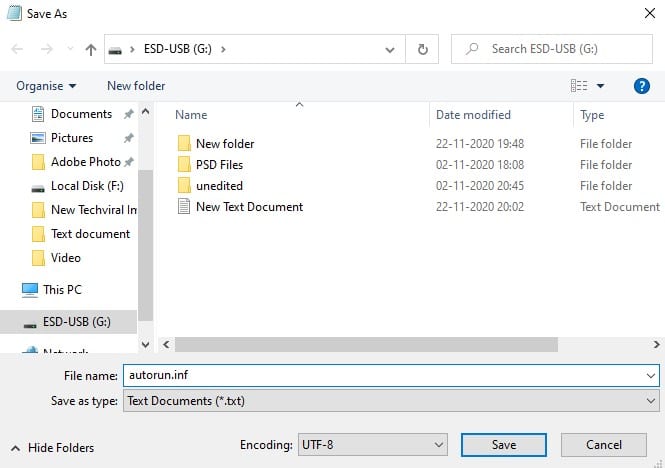Select This PC in navigation pane
665x468 pixels.
tap(62, 290)
